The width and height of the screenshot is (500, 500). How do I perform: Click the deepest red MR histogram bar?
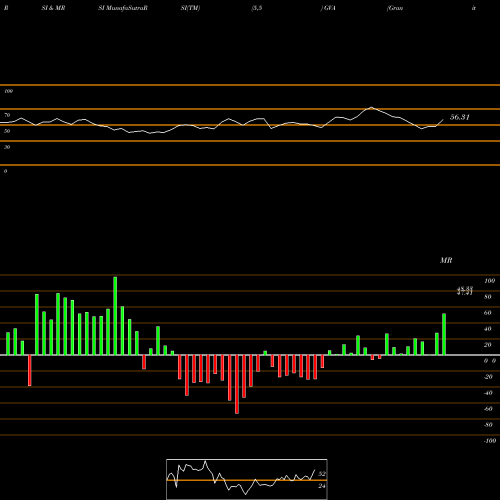coord(237,384)
